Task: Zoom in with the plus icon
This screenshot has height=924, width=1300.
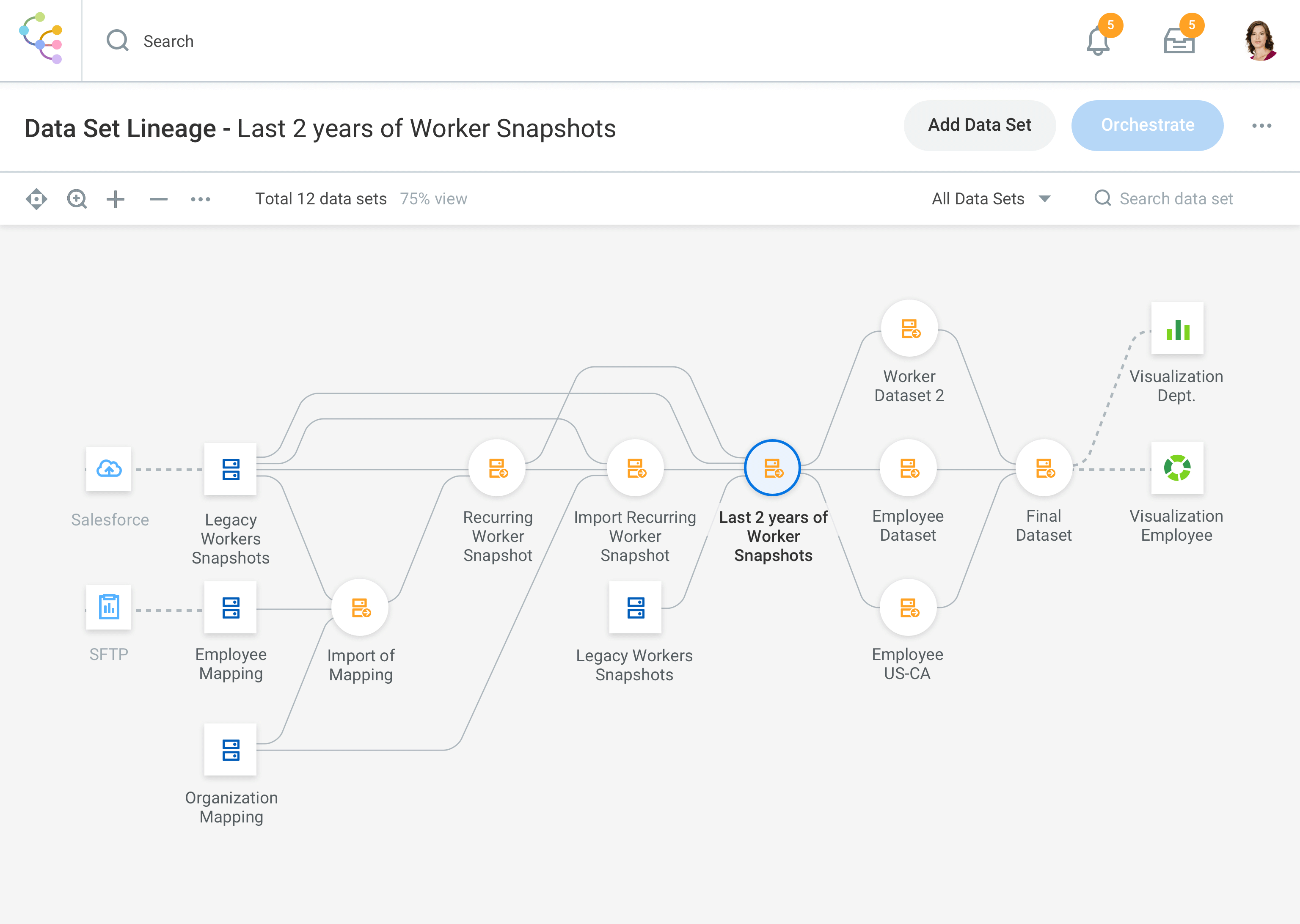Action: [116, 199]
